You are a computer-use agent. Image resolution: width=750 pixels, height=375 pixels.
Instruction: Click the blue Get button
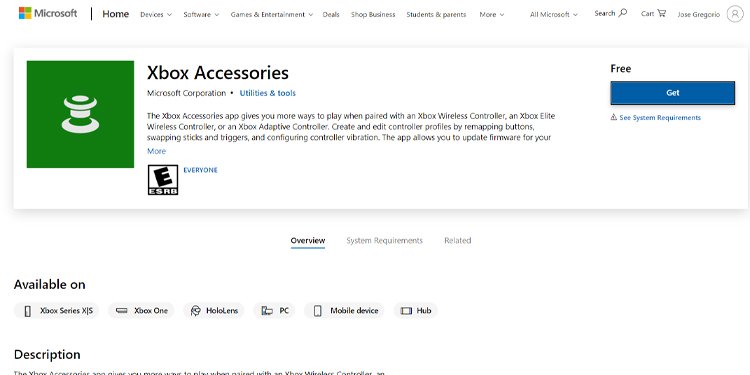coord(673,93)
